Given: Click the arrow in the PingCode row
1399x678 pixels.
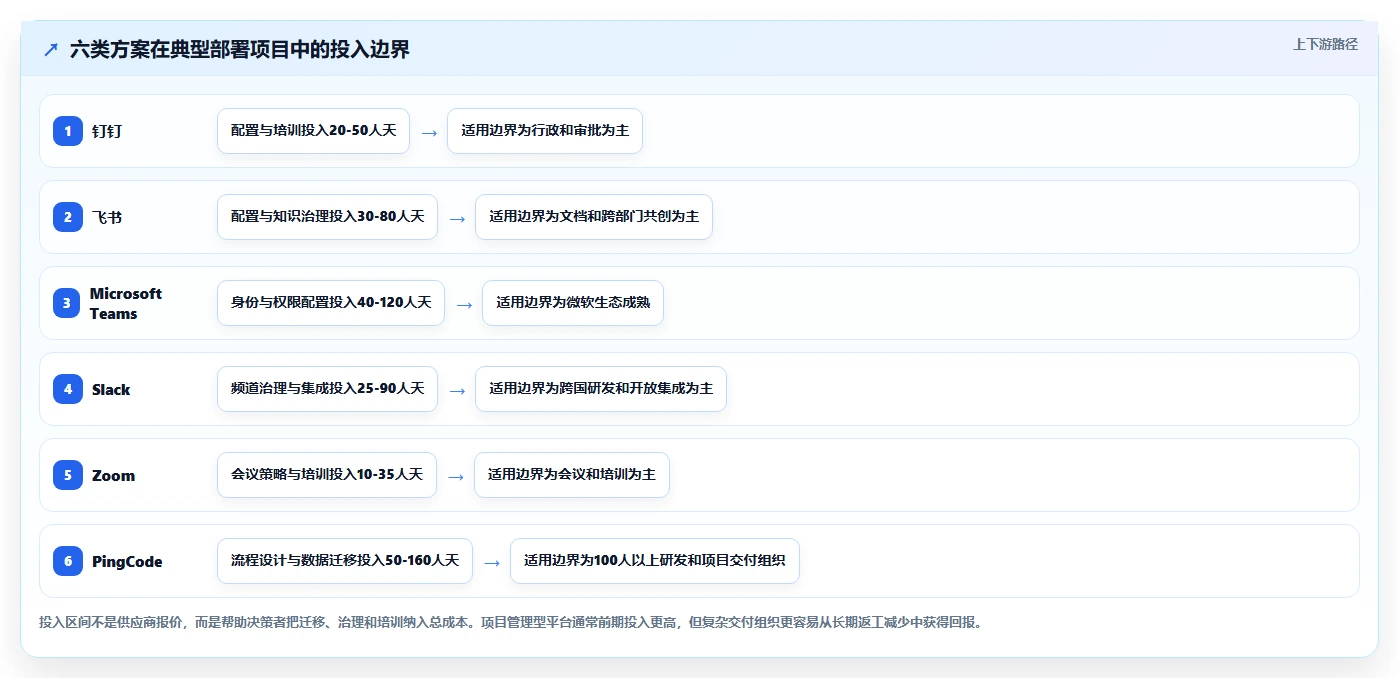Looking at the screenshot, I should (492, 562).
